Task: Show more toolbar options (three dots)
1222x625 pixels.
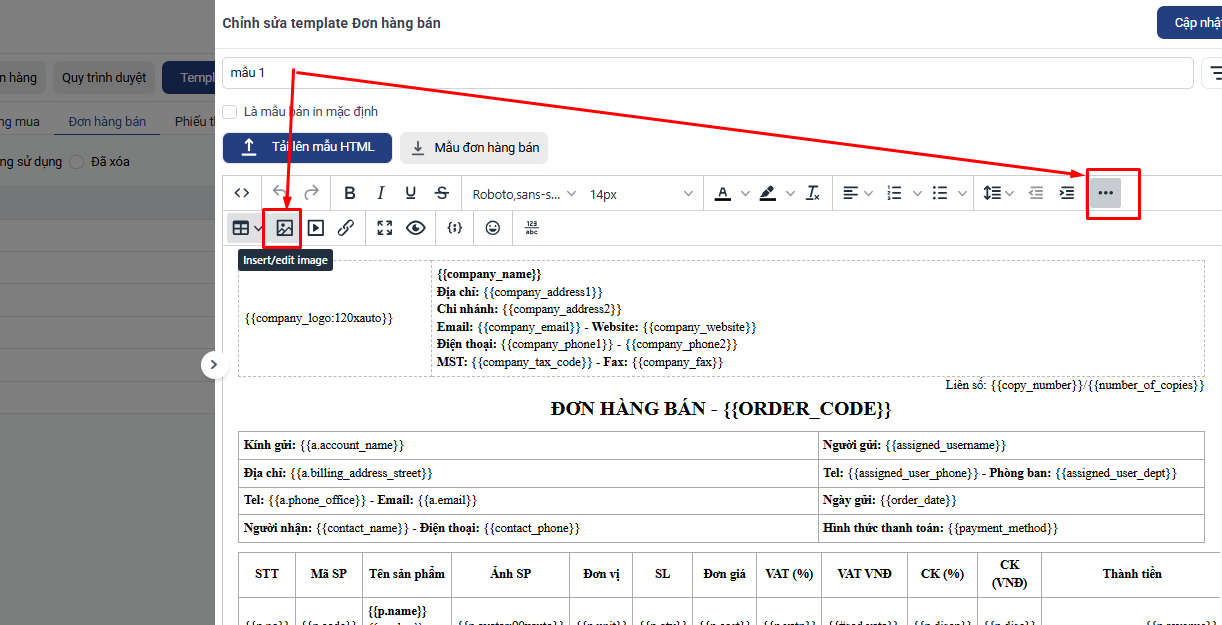Action: pyautogui.click(x=1105, y=193)
